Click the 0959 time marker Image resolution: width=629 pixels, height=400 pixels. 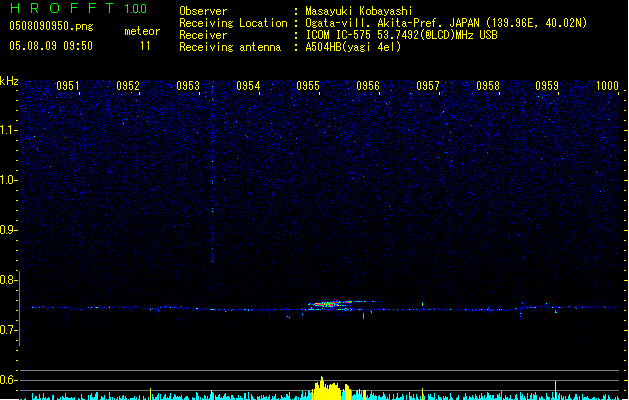[547, 86]
